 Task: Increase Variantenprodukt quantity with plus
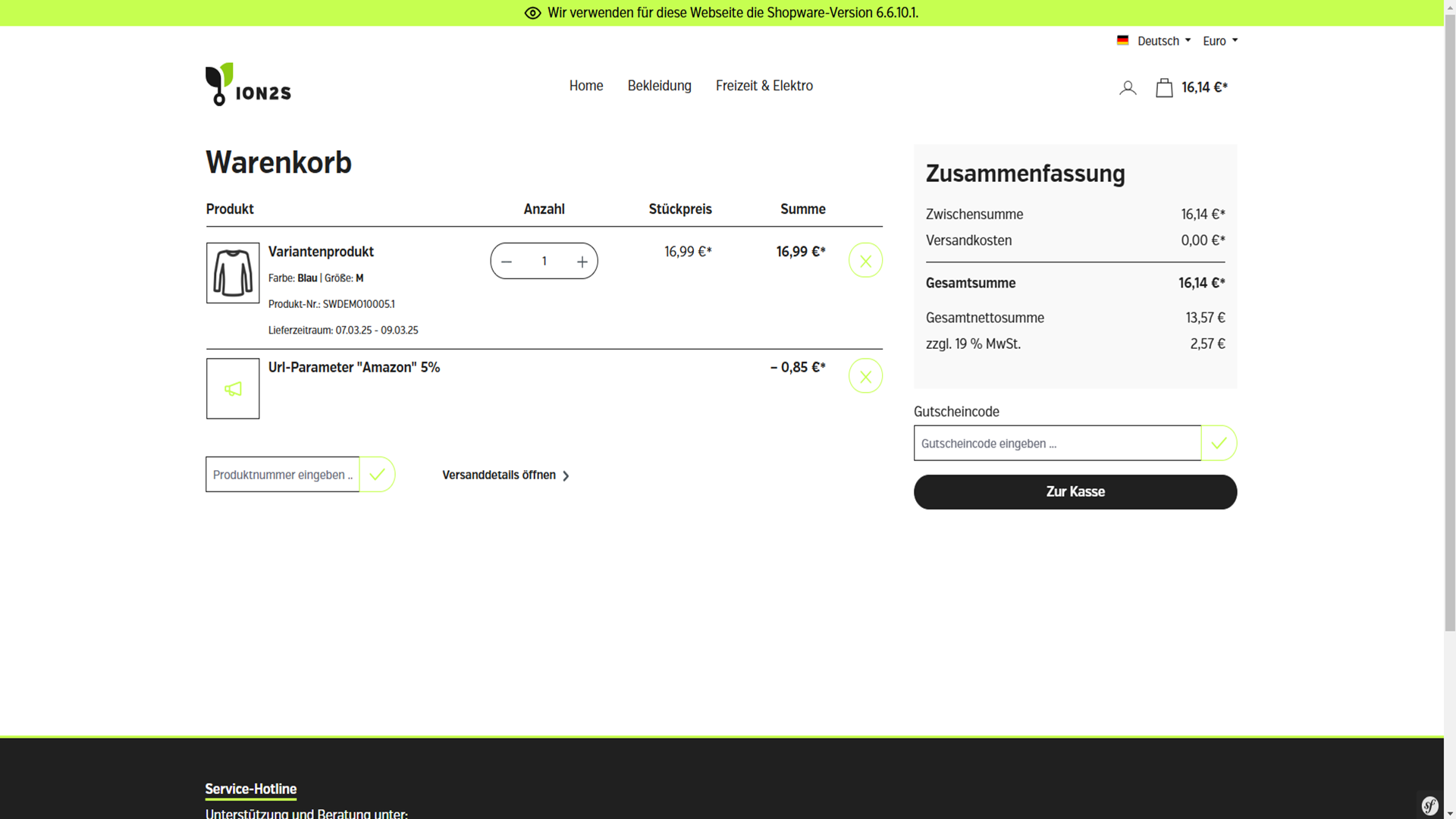click(x=582, y=262)
